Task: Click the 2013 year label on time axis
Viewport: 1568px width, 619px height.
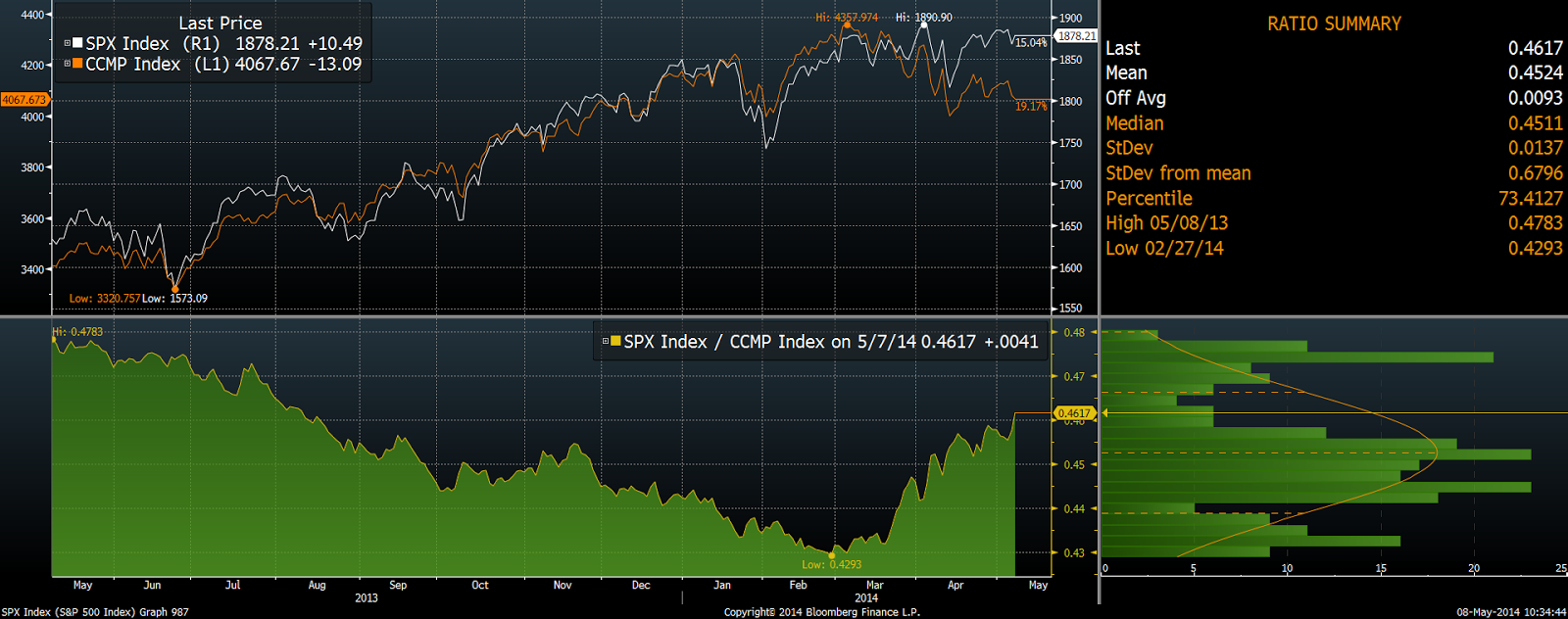Action: point(367,597)
